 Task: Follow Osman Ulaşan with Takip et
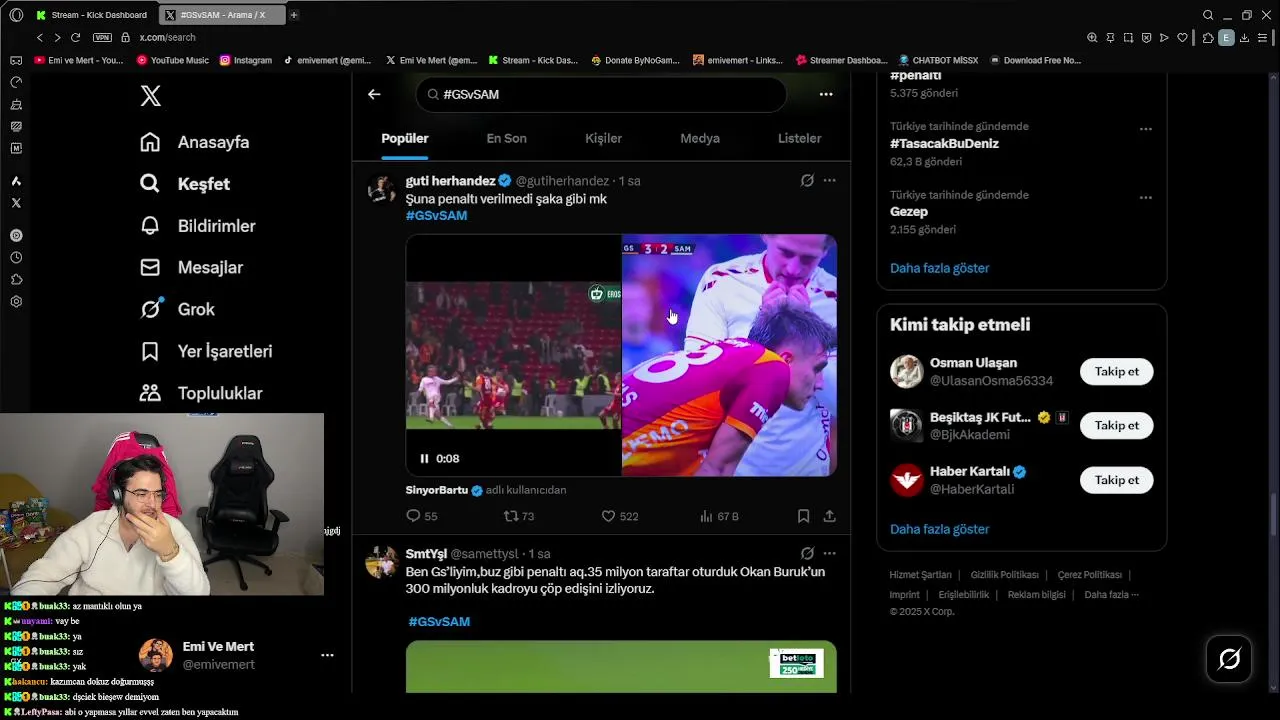[x=1116, y=372]
